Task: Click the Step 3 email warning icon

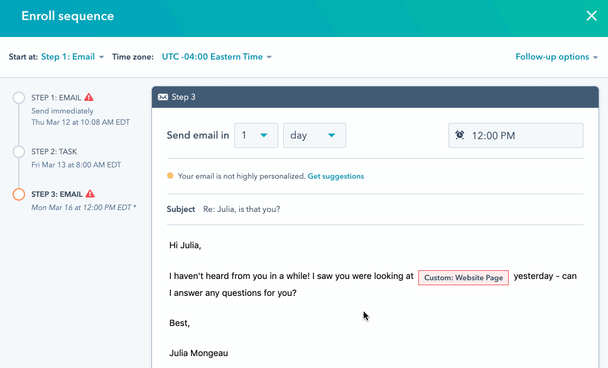Action: point(90,194)
